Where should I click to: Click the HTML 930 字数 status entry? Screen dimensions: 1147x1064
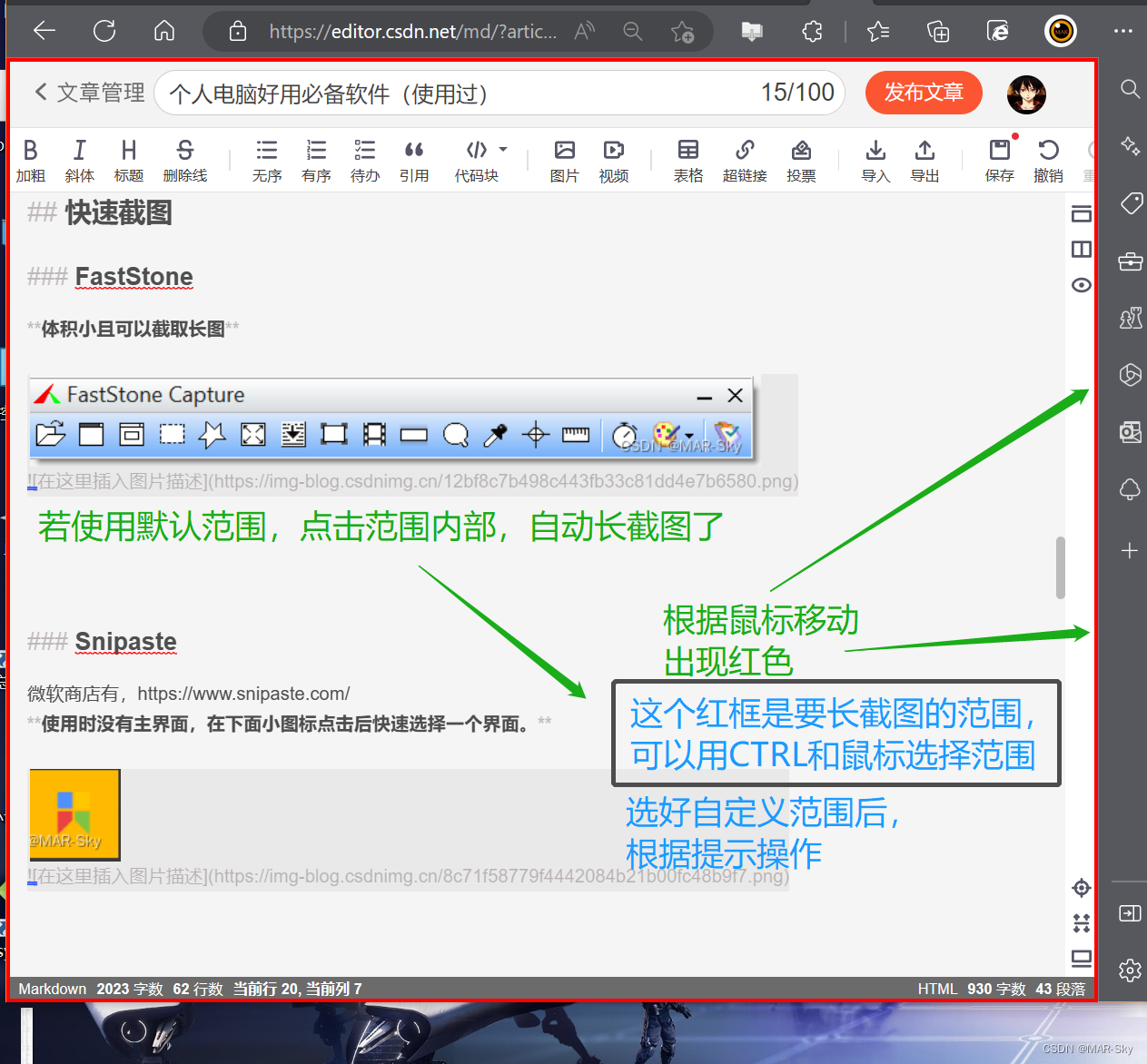tap(972, 989)
